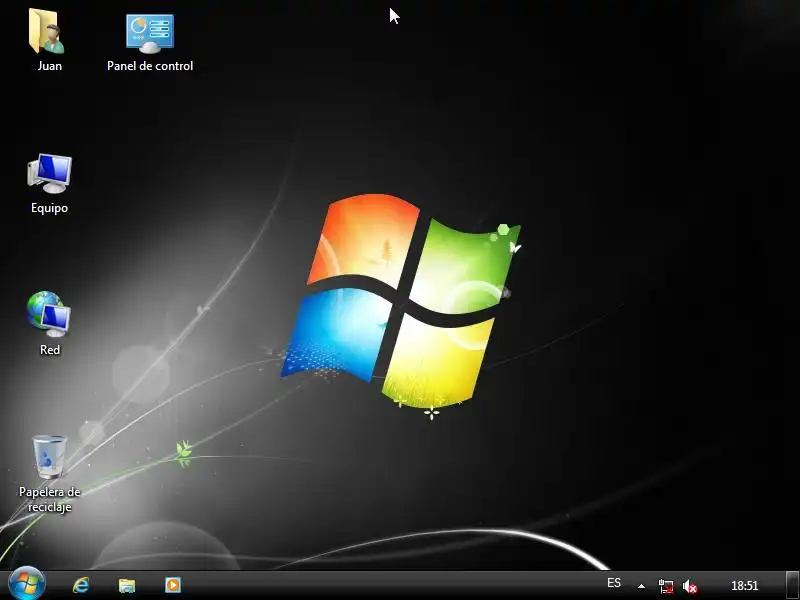Select the Papelera de reciclaje icon
Image resolution: width=800 pixels, height=600 pixels.
[49, 457]
